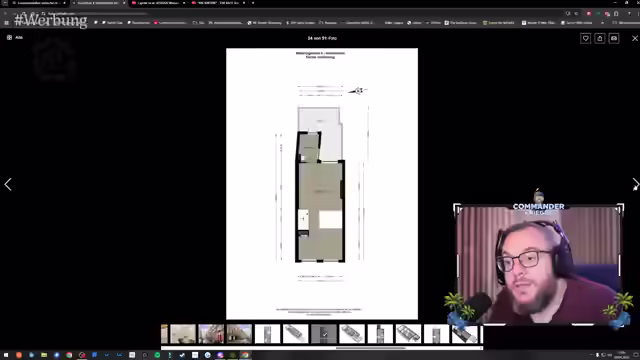The image size is (640, 360).
Task: Close the third browser tab
Action: pos(184,3)
